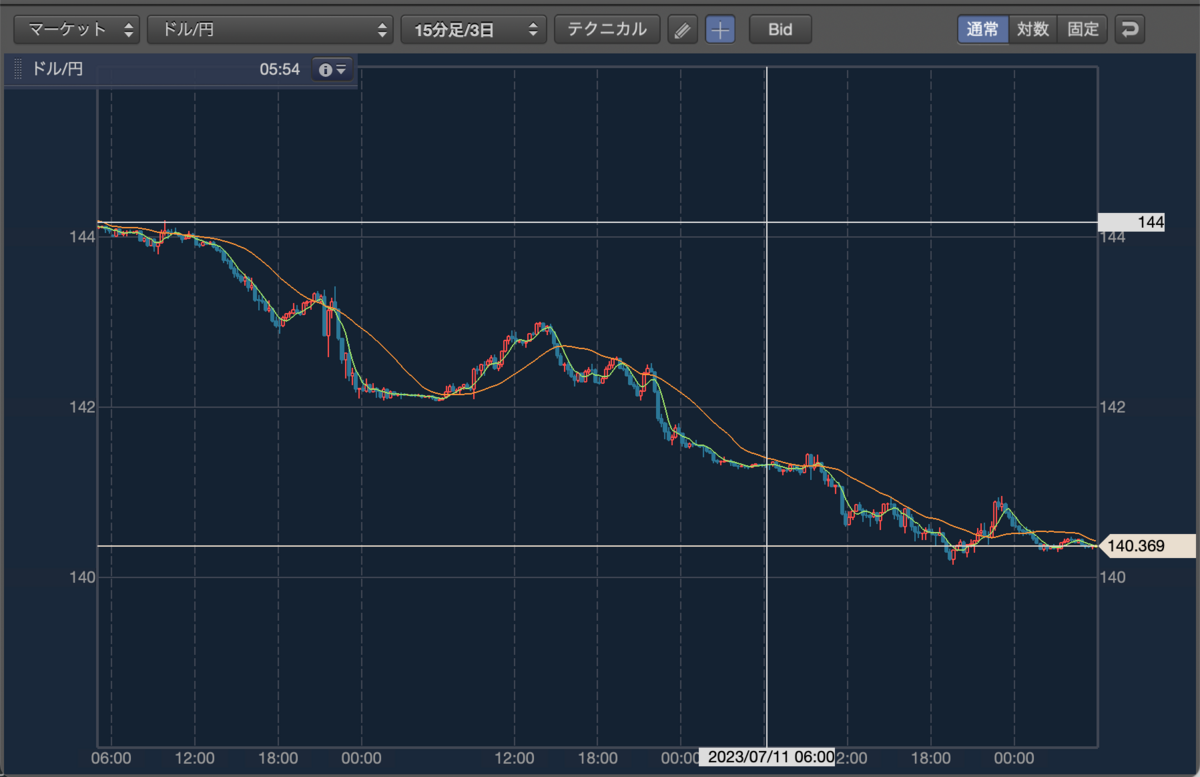
Task: Click the left axis label 142
Action: (81, 407)
